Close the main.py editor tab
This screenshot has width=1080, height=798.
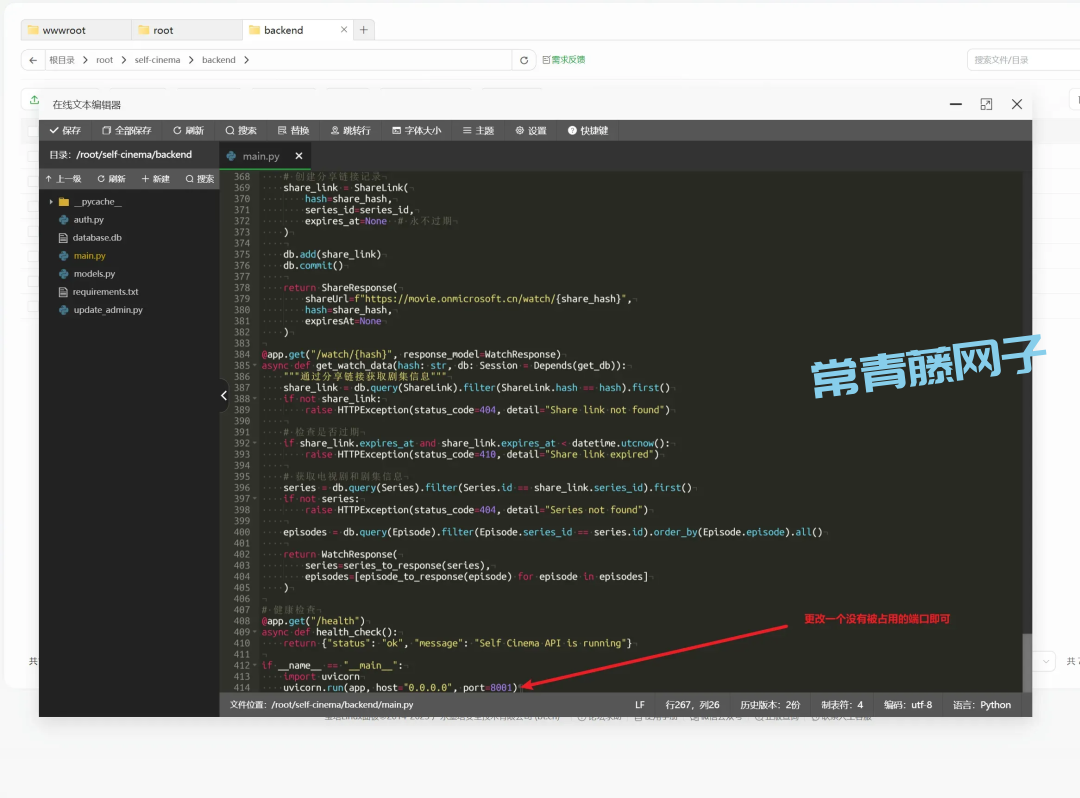click(x=298, y=156)
